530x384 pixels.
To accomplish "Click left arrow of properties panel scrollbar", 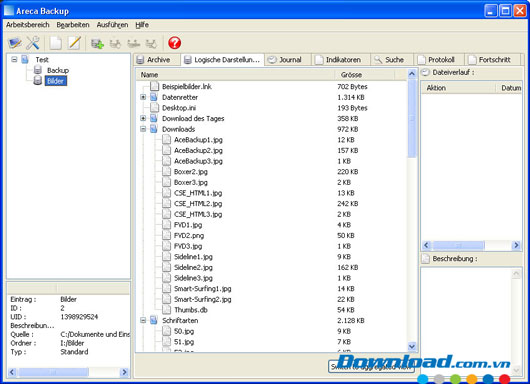I will 13,372.
